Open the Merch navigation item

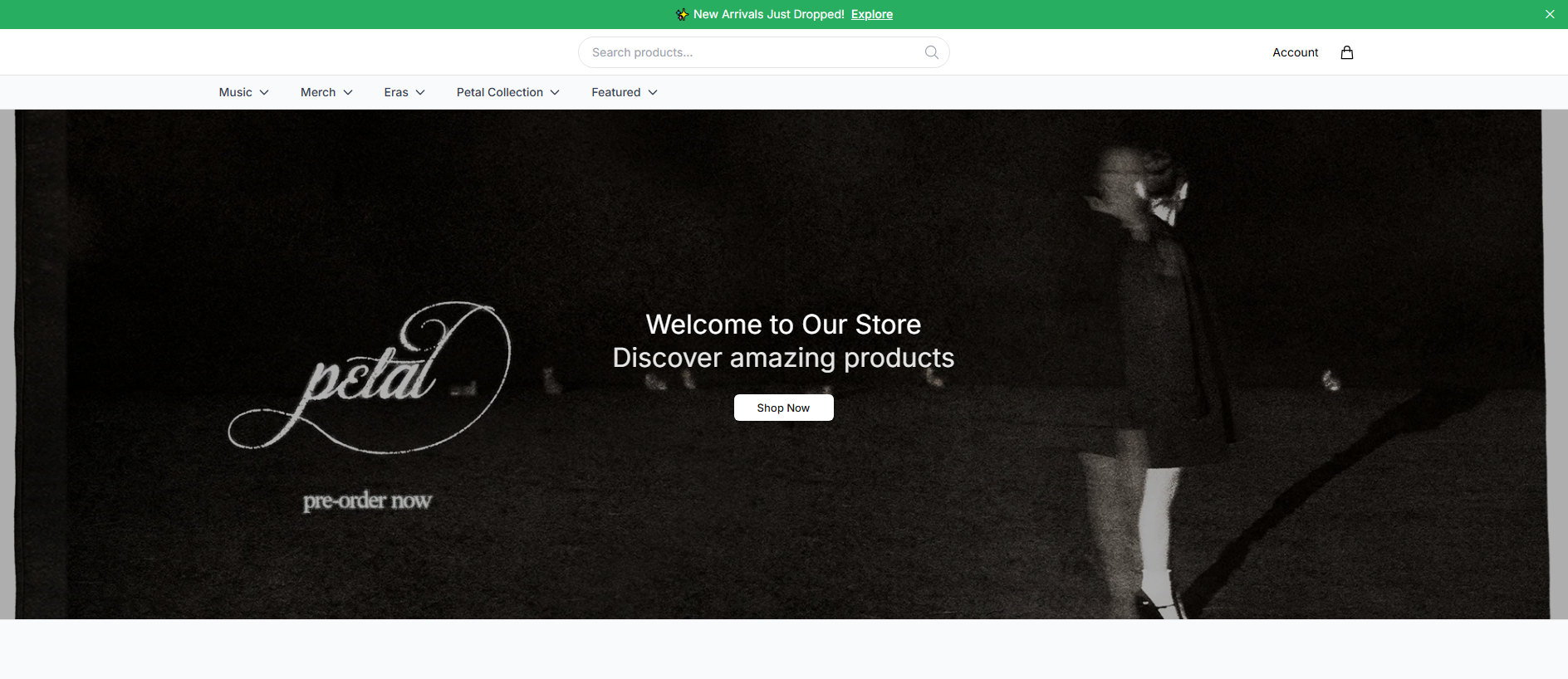coord(318,92)
